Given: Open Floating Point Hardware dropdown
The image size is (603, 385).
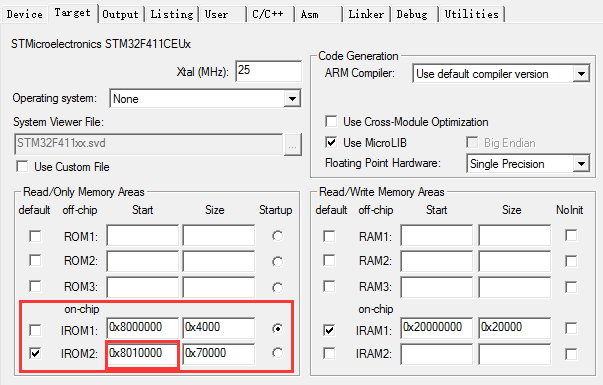Looking at the screenshot, I should click(x=528, y=164).
